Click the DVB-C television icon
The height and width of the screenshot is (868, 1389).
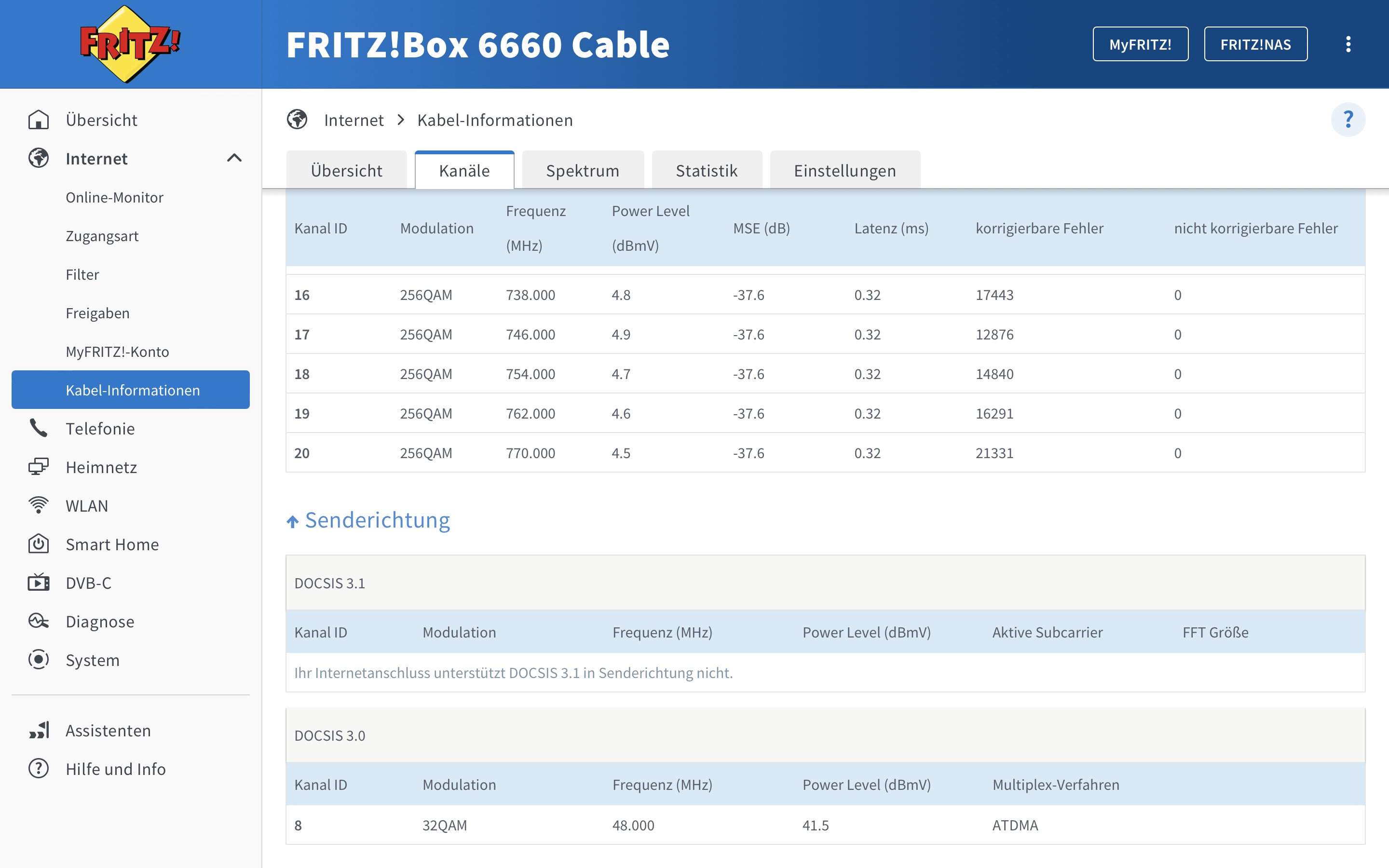coord(39,583)
